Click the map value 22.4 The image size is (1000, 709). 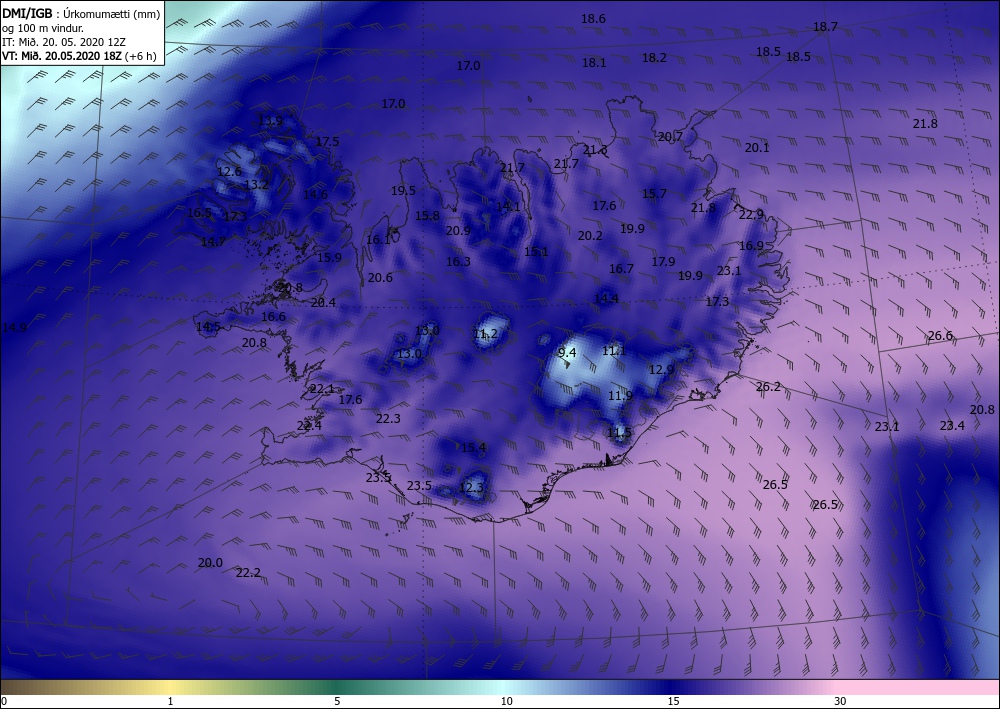pos(309,425)
